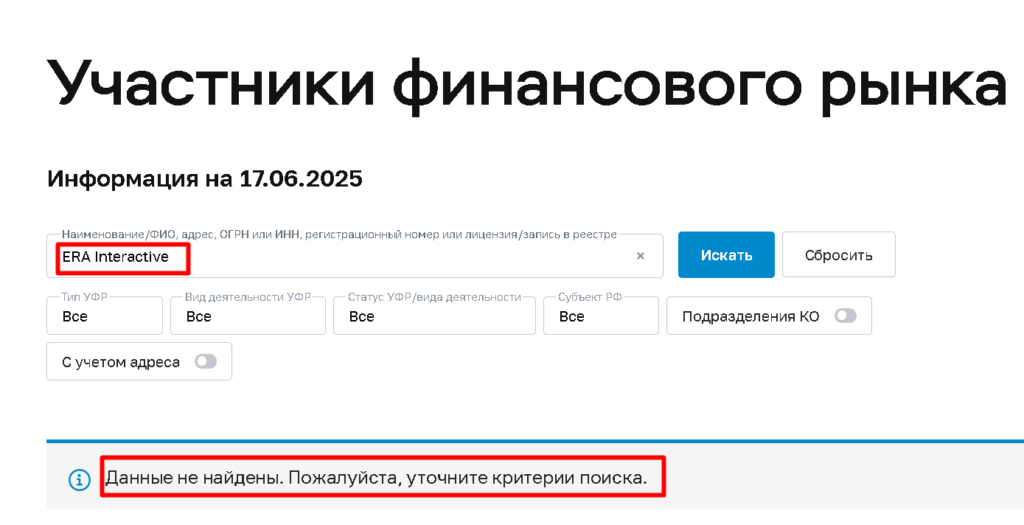
Task: Clear the search field with the x icon
Action: (x=640, y=256)
